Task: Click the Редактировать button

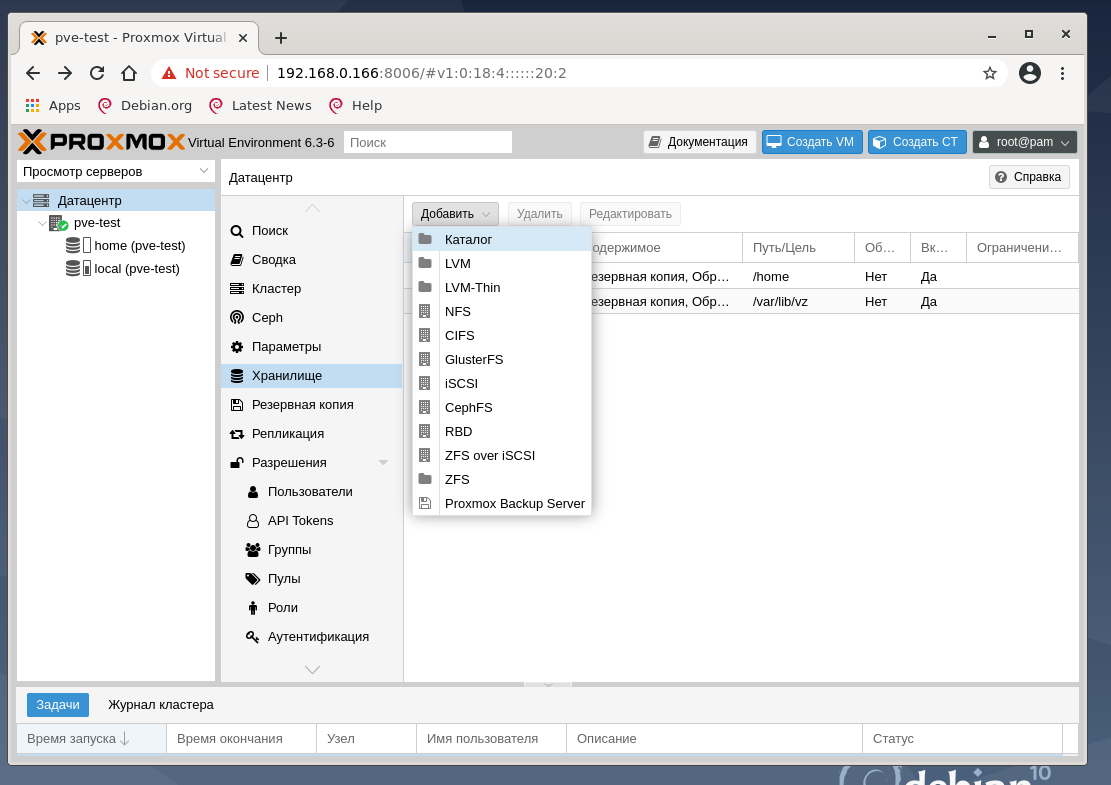Action: (630, 214)
